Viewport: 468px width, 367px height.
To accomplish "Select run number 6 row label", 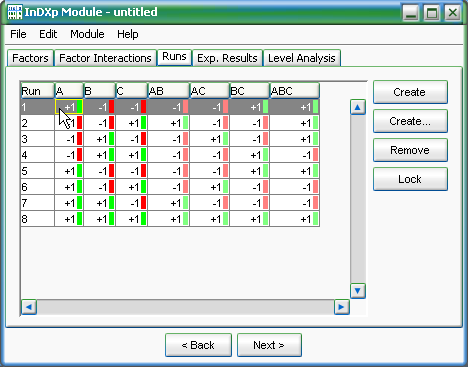I will [x=37, y=187].
